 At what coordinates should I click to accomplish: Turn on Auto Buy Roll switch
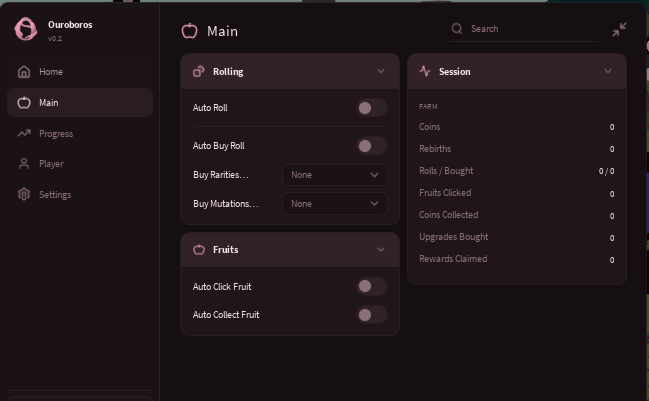372,146
